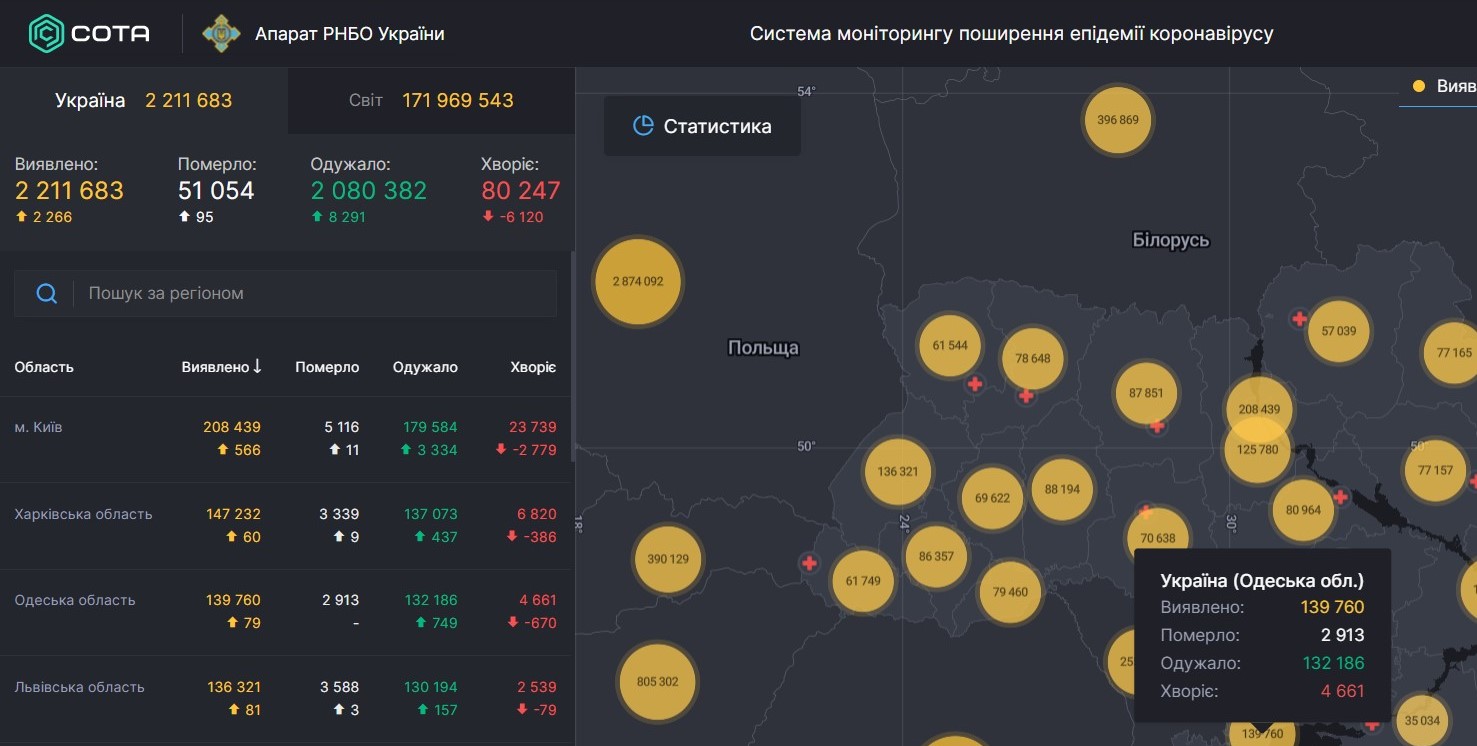Click the red cross marker near 57 039
Image resolution: width=1477 pixels, height=746 pixels.
(x=1299, y=319)
